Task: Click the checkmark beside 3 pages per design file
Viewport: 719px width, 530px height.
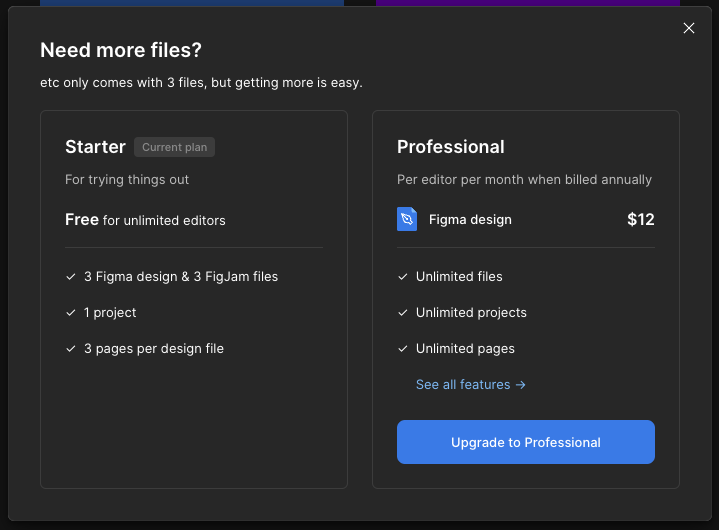Action: [x=71, y=348]
